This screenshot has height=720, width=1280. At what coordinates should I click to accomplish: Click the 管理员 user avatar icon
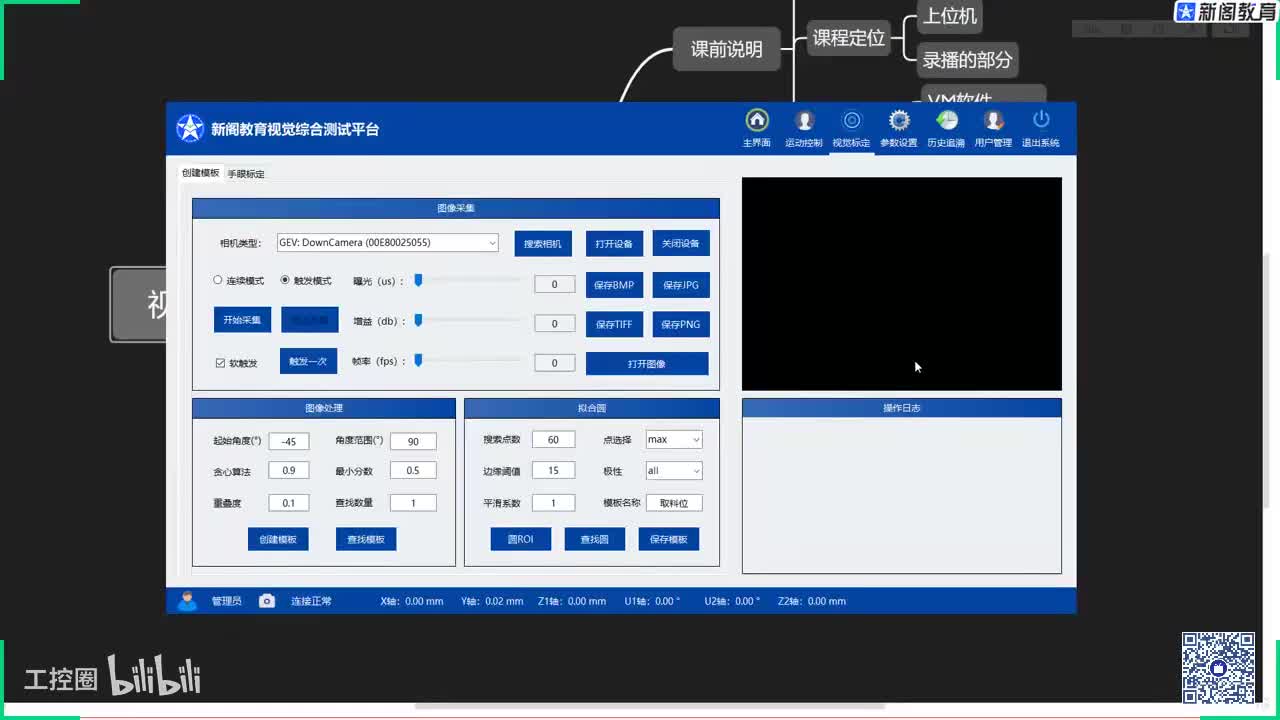tap(187, 600)
